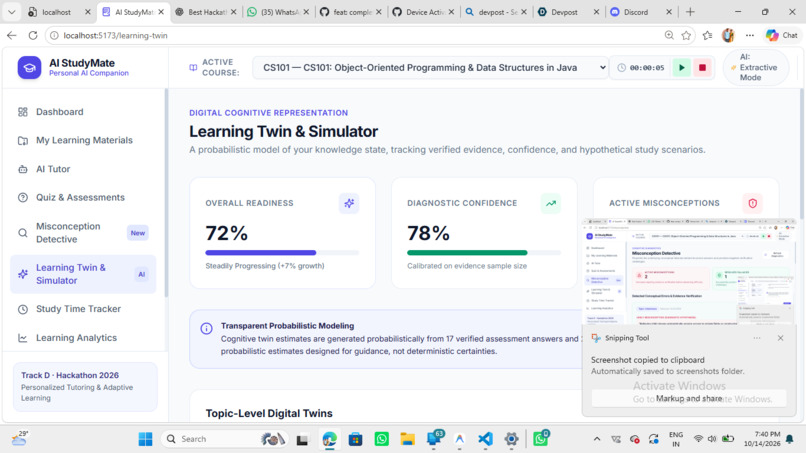
Task: Click the Track D Hackathon 2026 card
Action: pos(85,387)
